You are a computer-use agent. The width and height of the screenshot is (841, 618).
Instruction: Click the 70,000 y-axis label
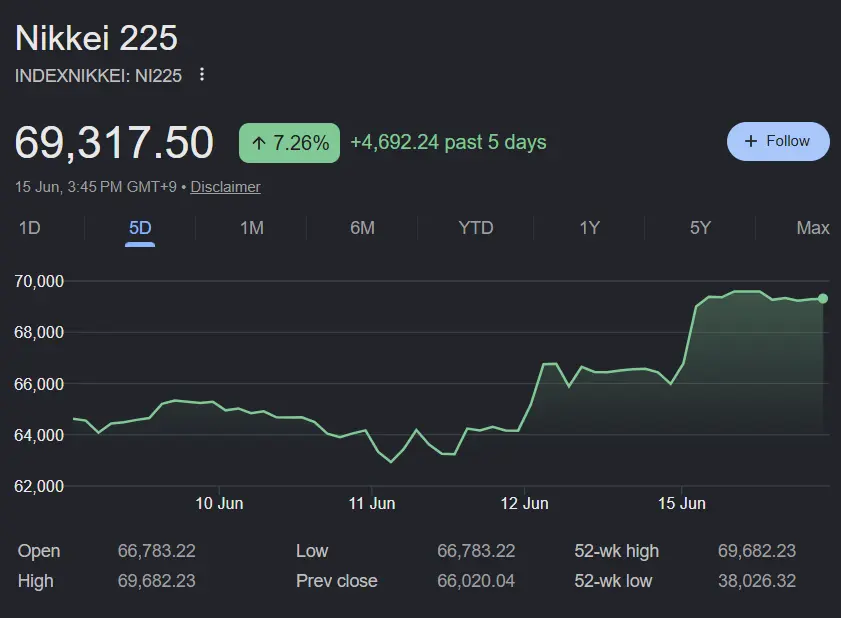(39, 281)
